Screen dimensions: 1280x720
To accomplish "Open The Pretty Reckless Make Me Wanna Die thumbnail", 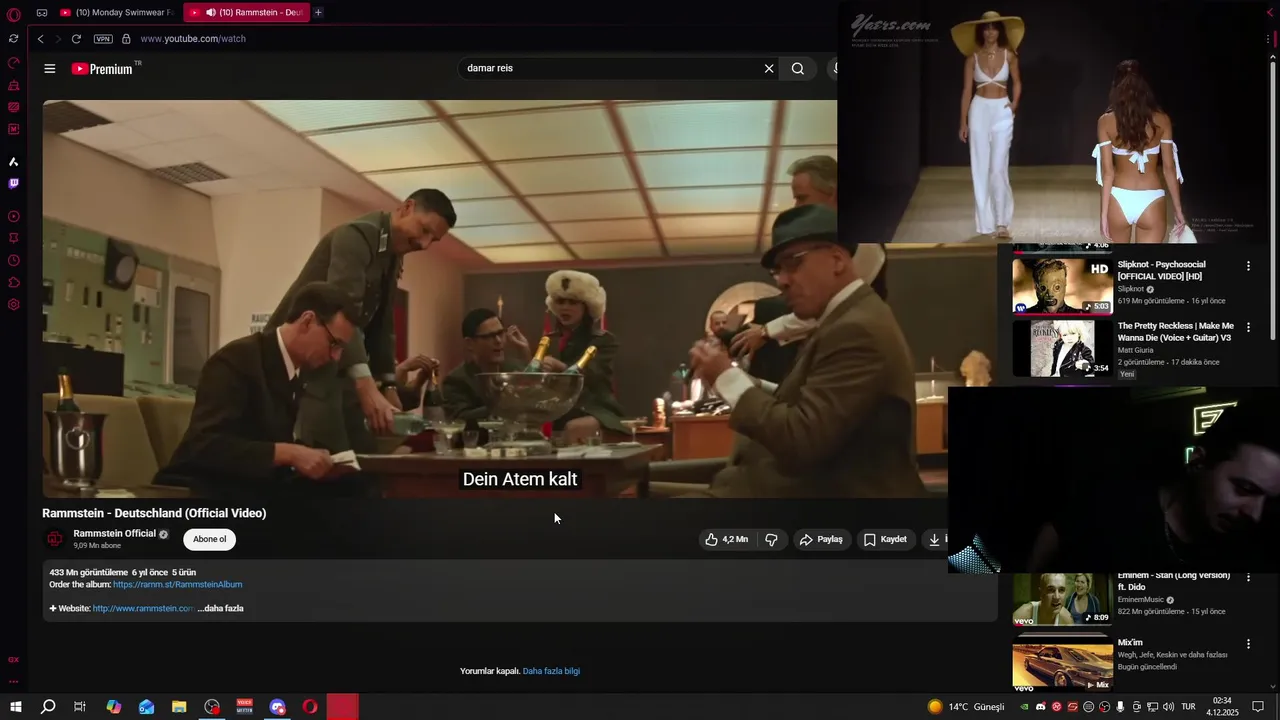I will coord(1062,348).
